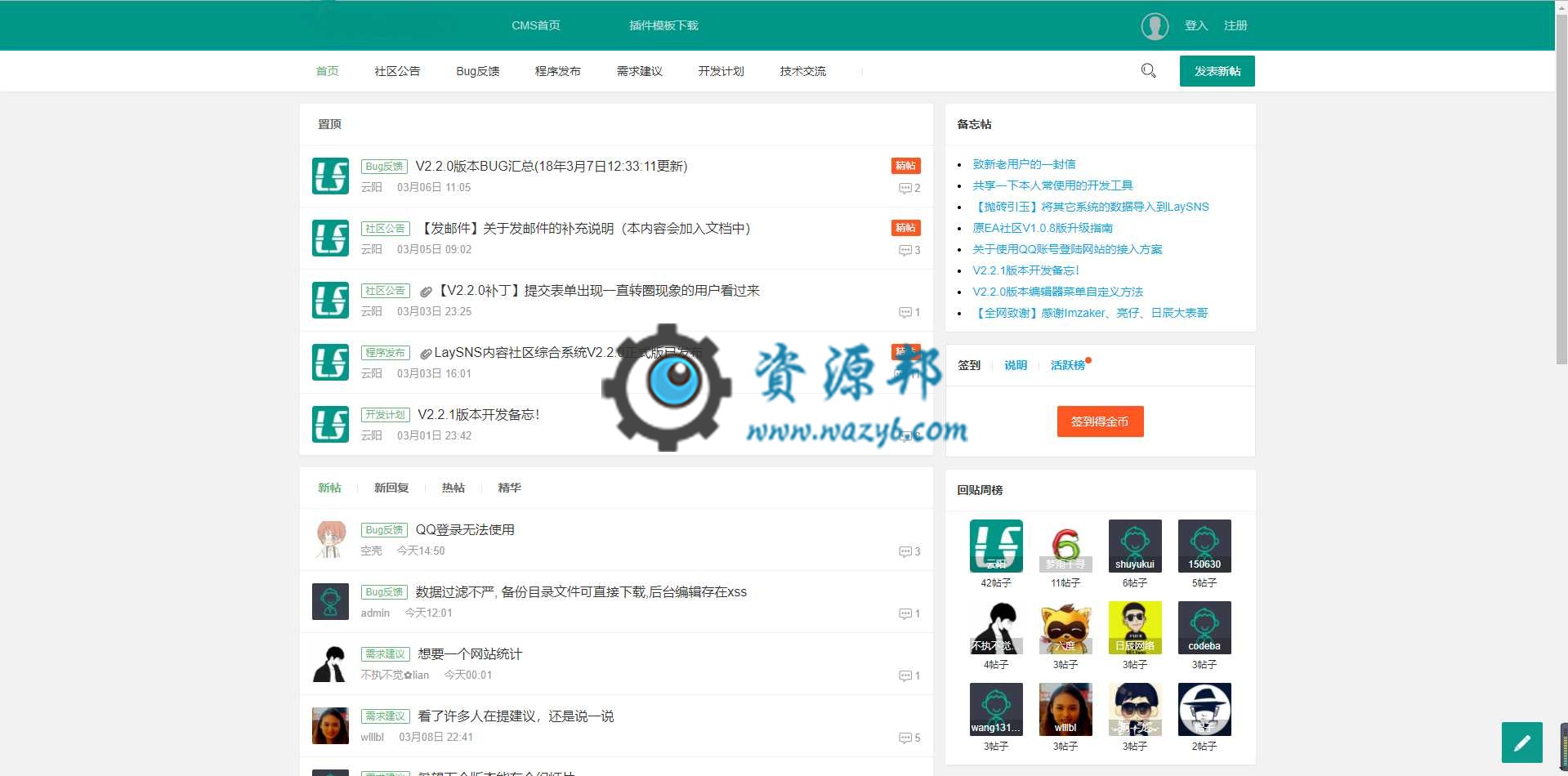1568x776 pixels.
Task: Open wang131's avatar in 回贴周榜
Action: tap(996, 709)
